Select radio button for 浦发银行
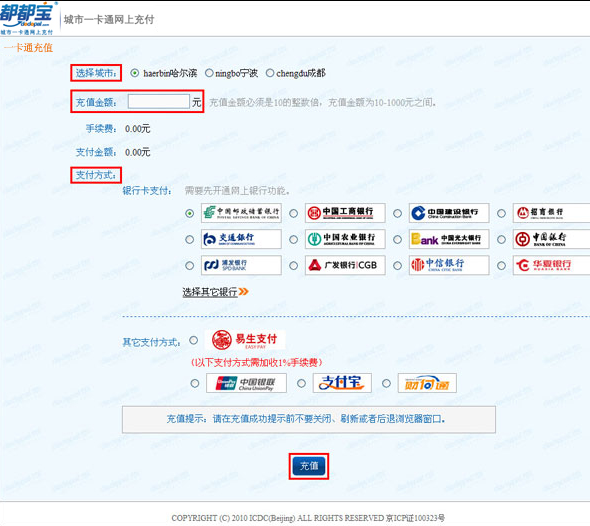This screenshot has width=590, height=526. [190, 266]
